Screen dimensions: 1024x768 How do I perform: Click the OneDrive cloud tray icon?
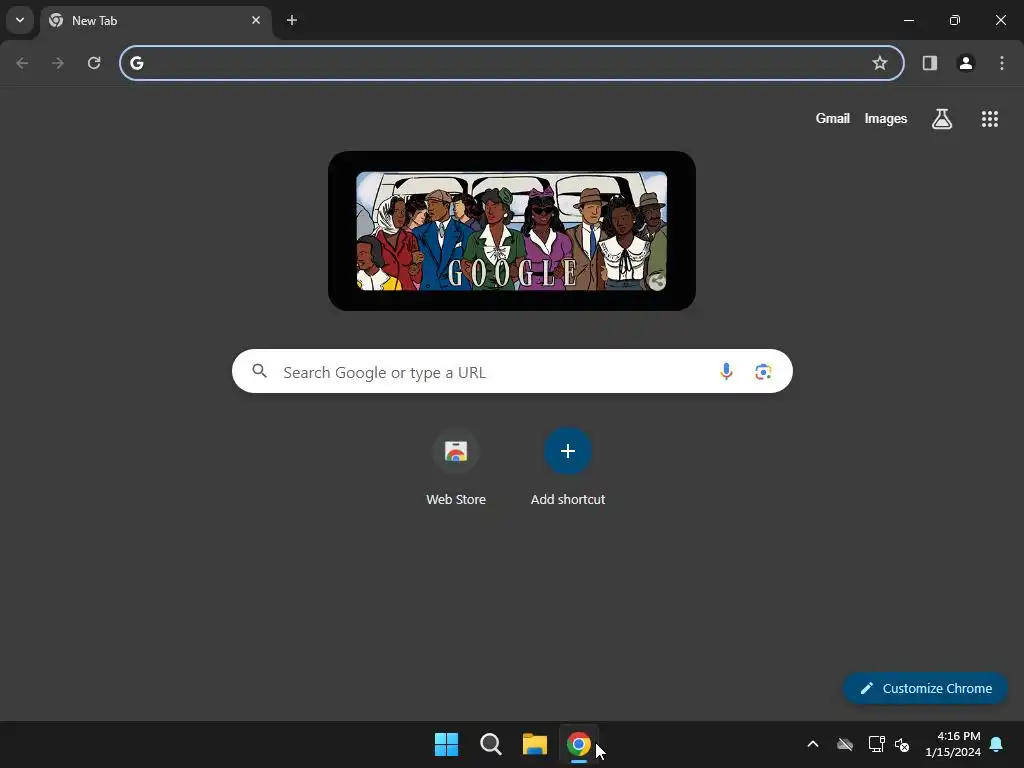pos(844,744)
